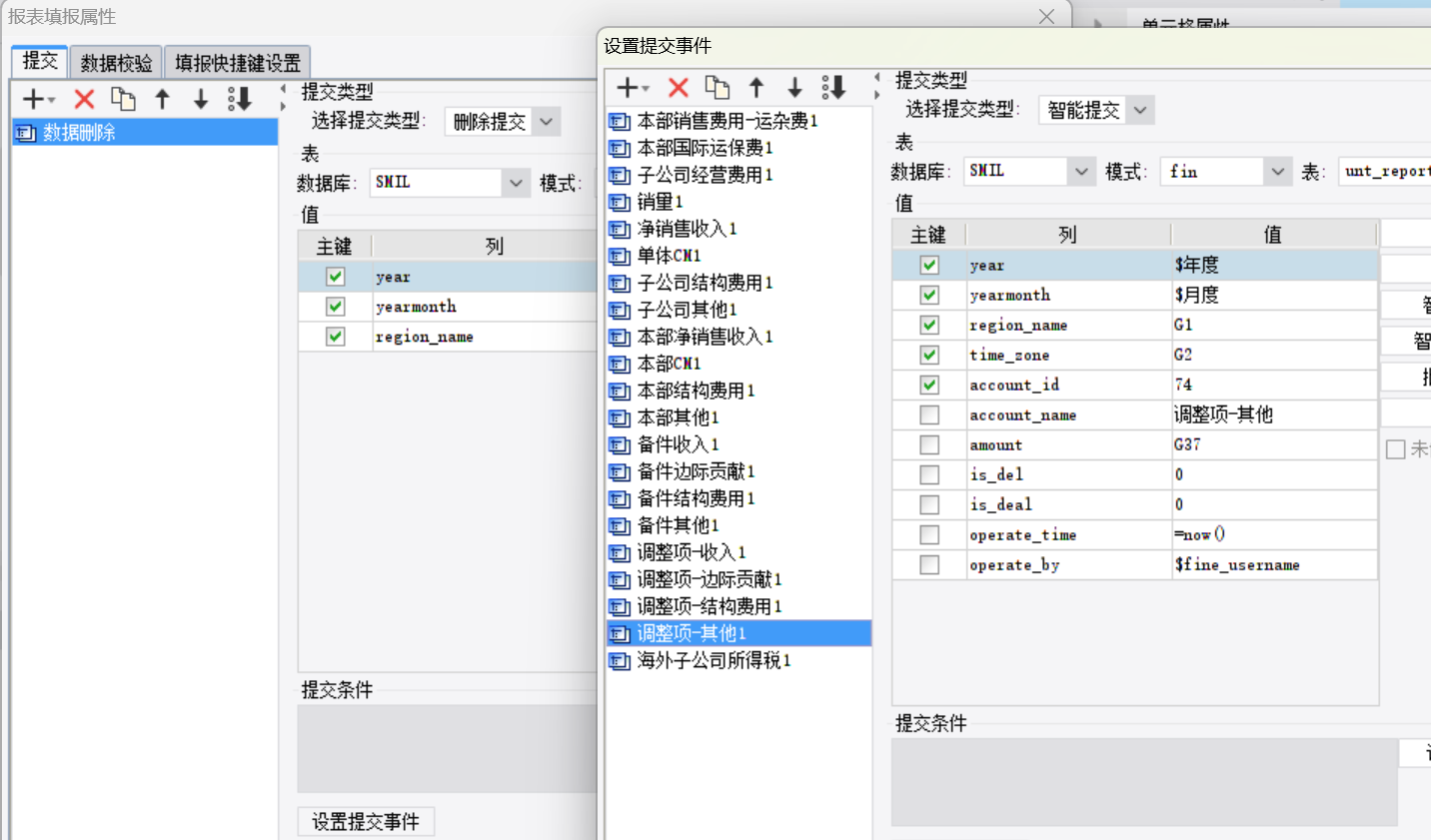The height and width of the screenshot is (840, 1431).
Task: Click add (+) icon in 报表填报属性 toolbar
Action: click(x=34, y=99)
